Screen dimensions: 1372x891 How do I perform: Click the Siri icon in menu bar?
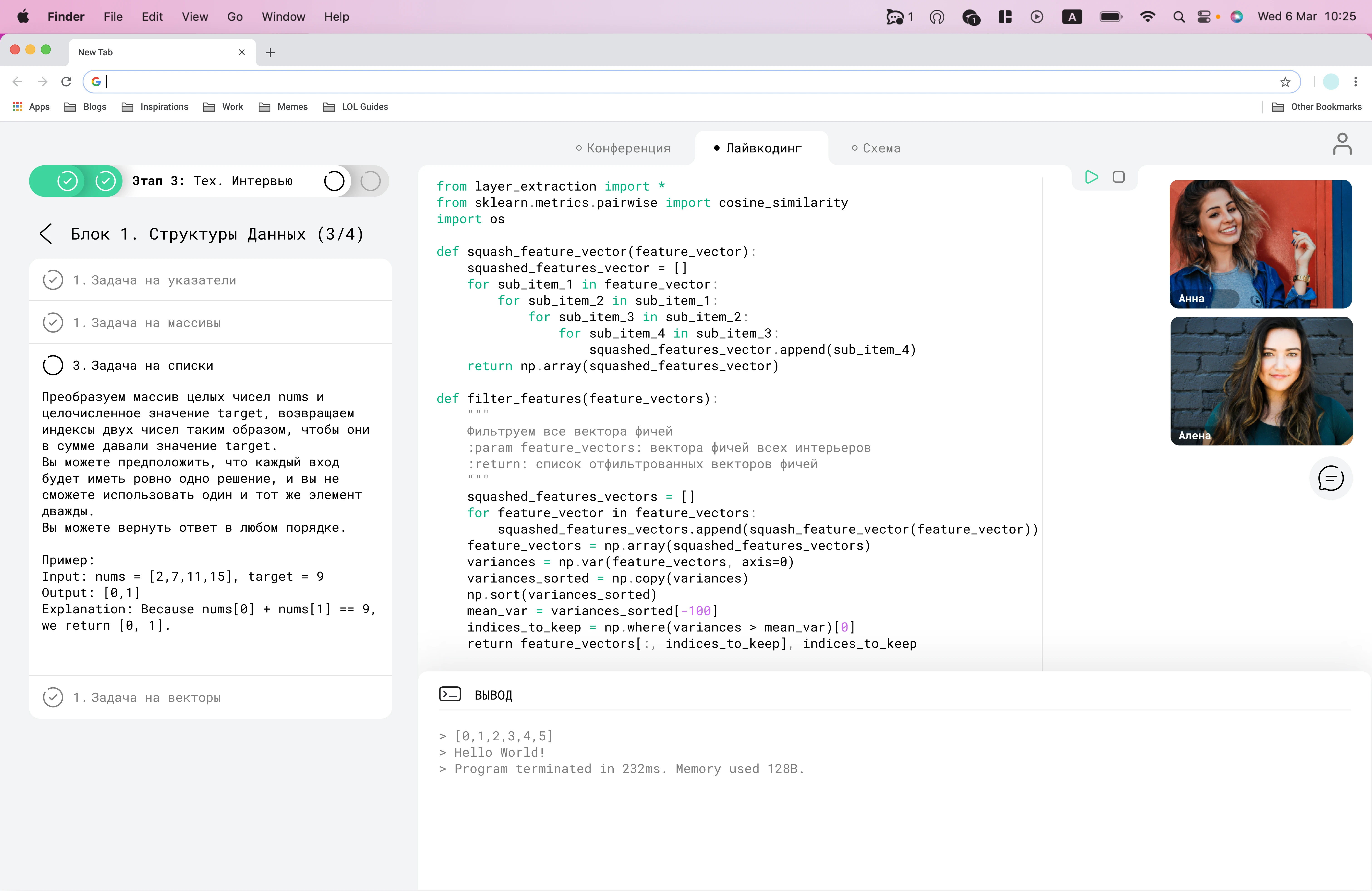pos(1237,17)
